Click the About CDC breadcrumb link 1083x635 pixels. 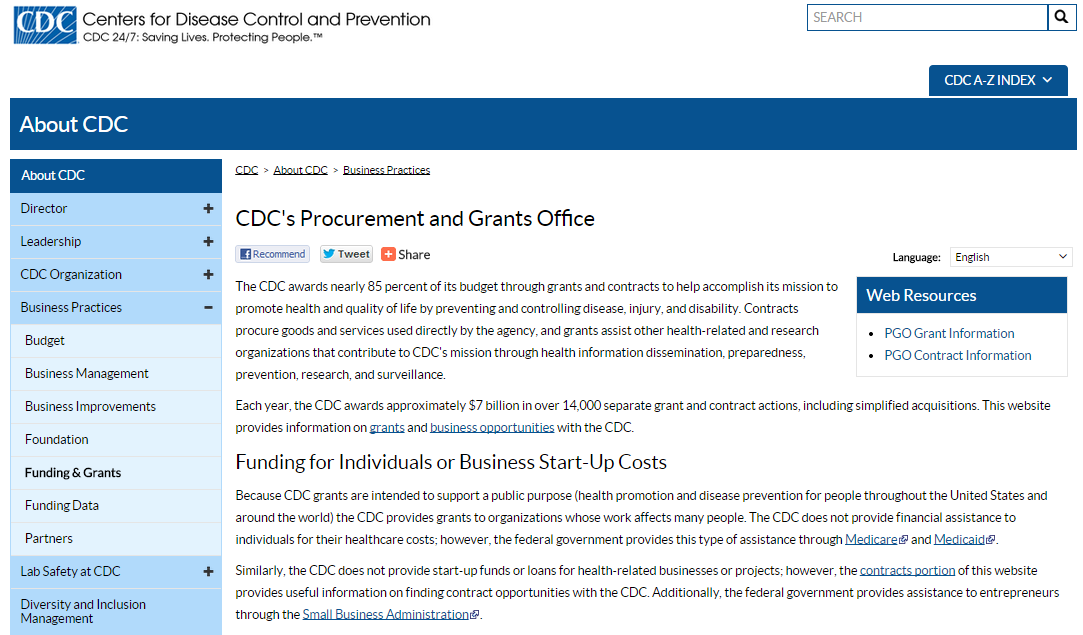pos(300,170)
